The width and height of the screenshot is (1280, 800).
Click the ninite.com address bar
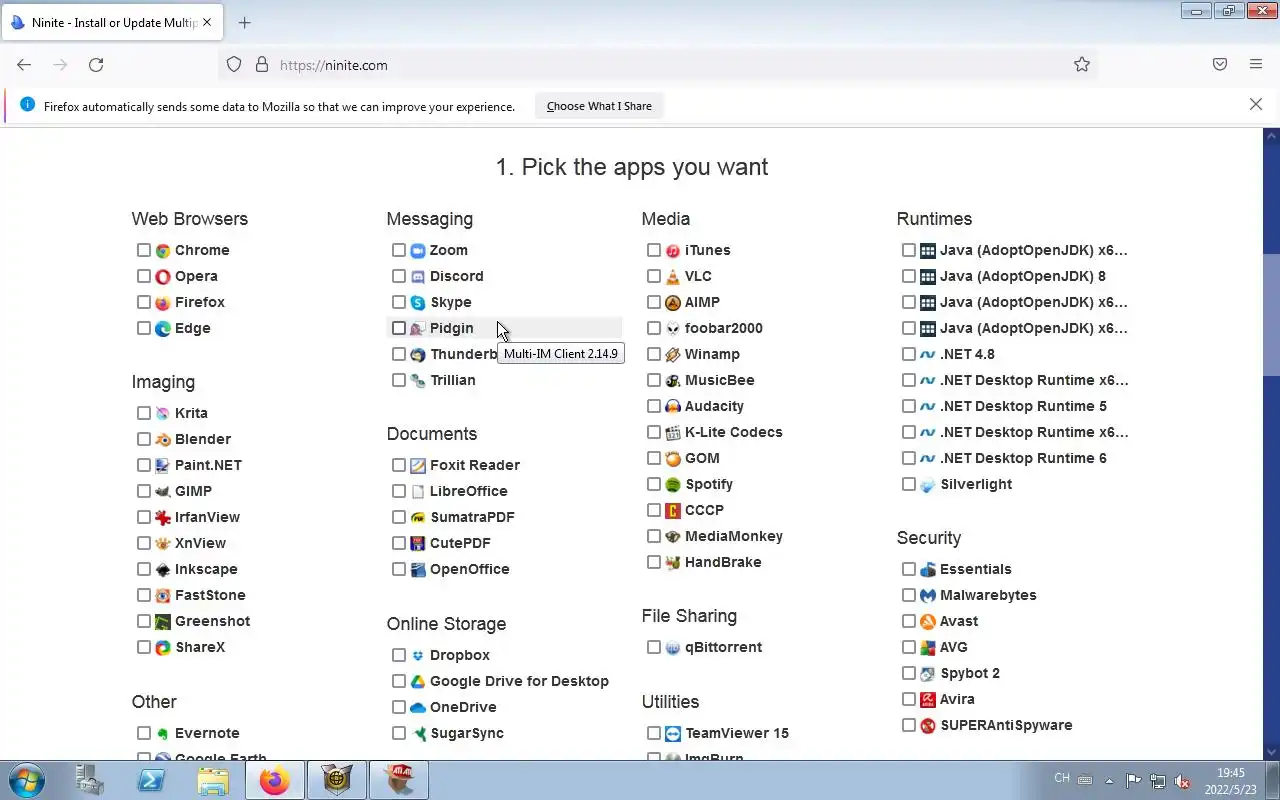(657, 65)
